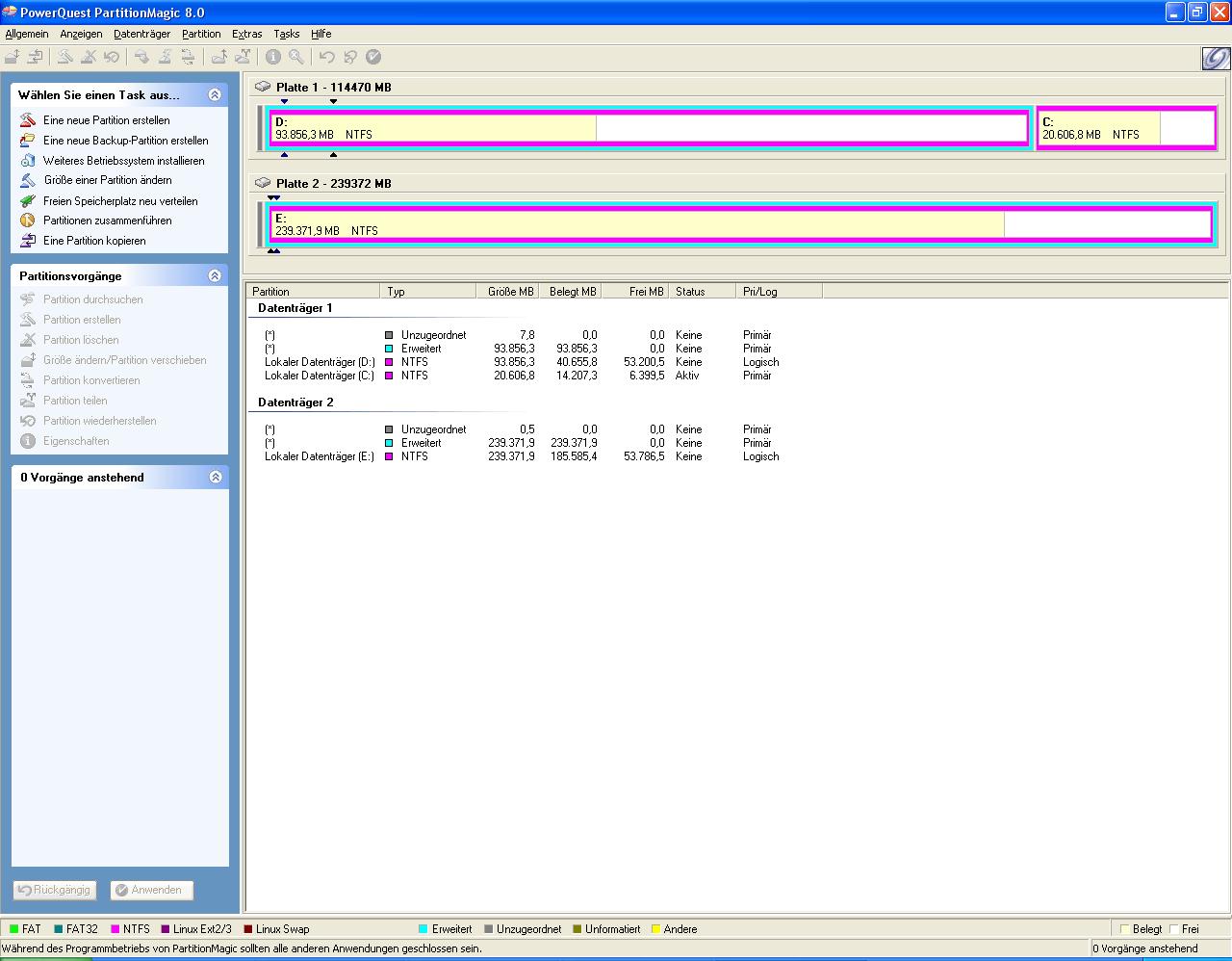Open the Allgemein menu
This screenshot has height=961, width=1232.
click(27, 34)
